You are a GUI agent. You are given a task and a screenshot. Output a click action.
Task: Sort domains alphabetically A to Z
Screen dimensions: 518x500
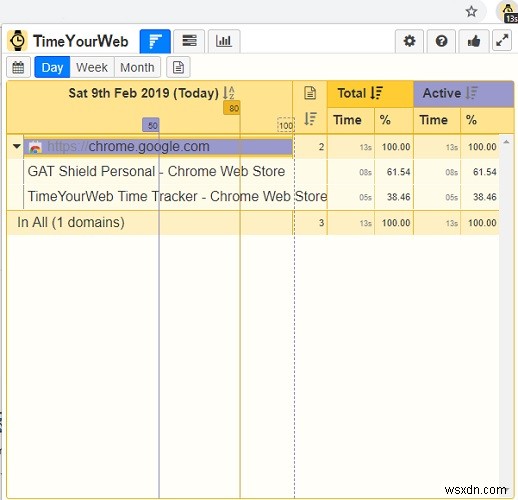229,93
